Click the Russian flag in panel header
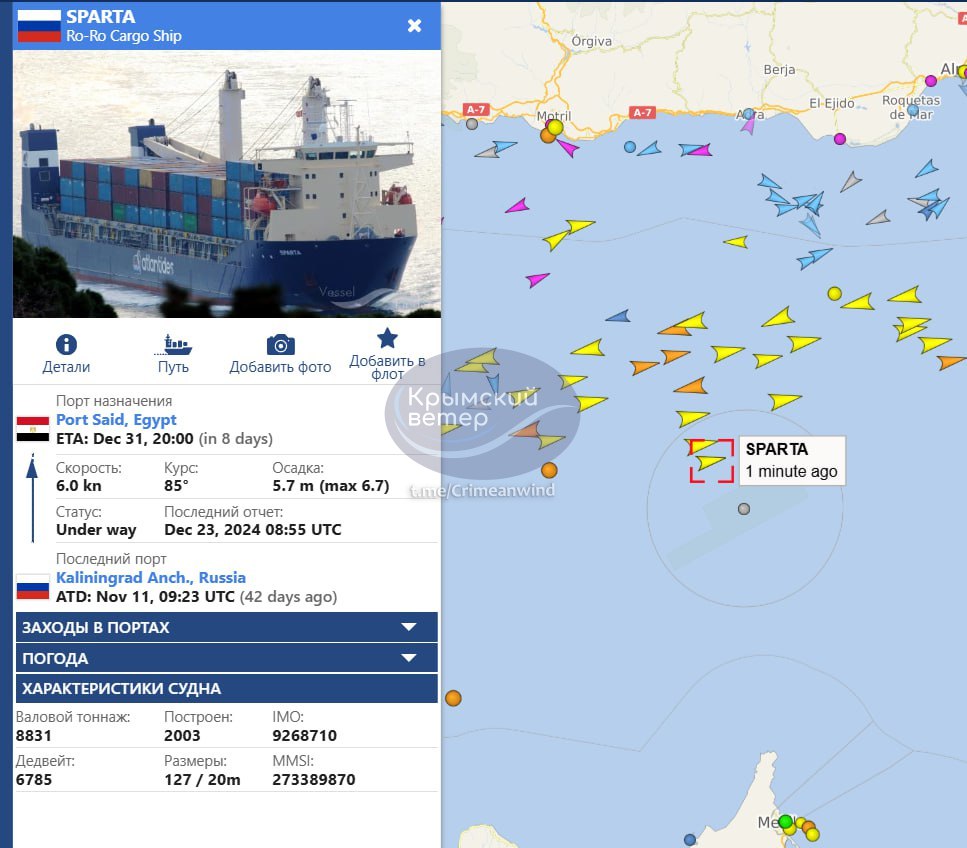The height and width of the screenshot is (848, 967). pos(39,25)
